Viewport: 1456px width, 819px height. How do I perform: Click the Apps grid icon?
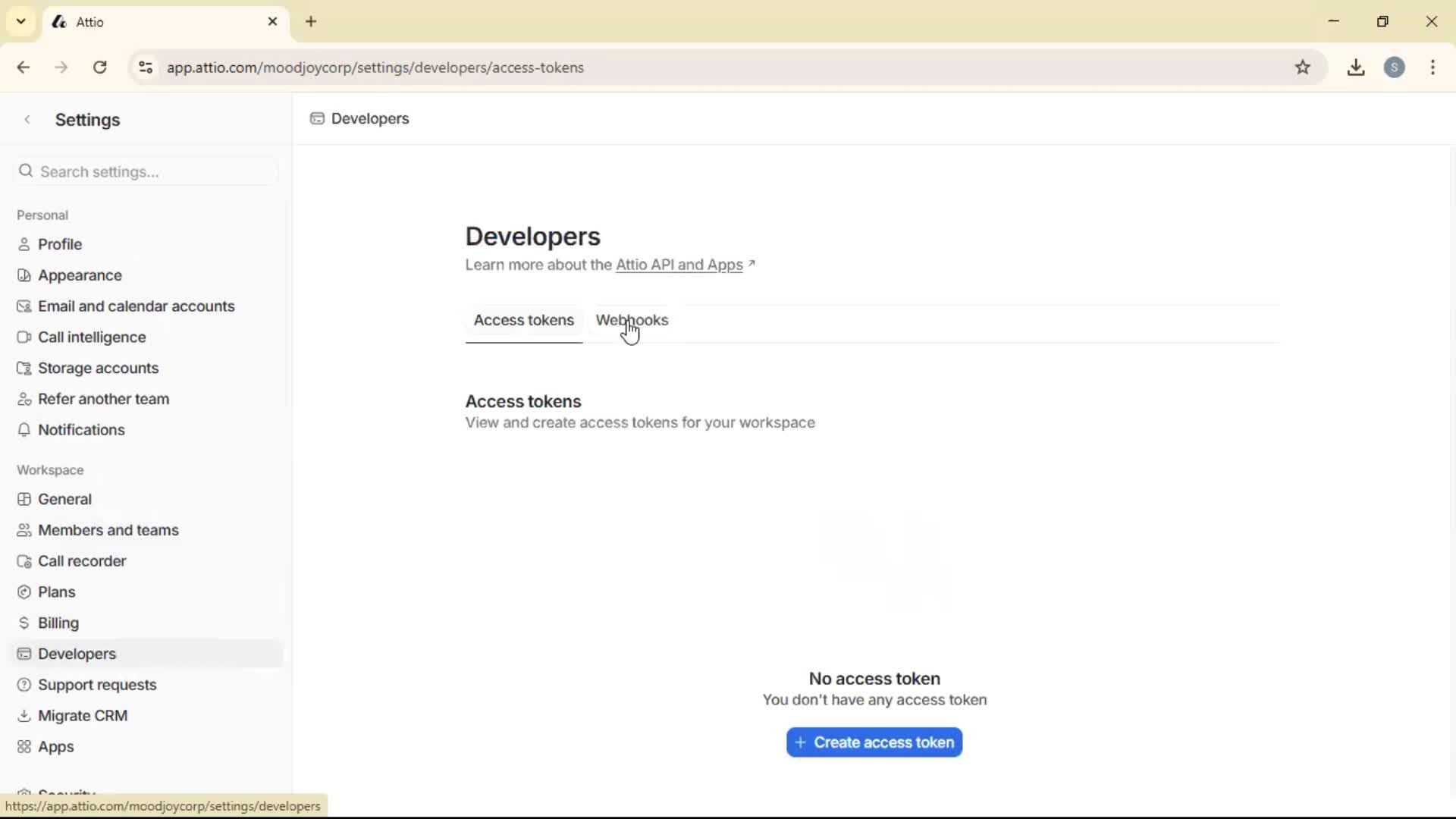[24, 747]
